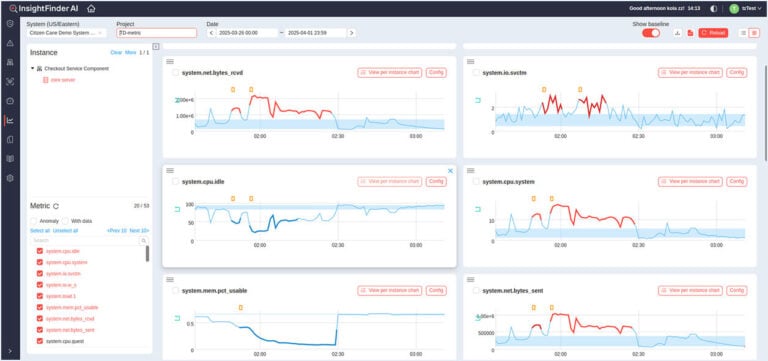Viewport: 768px width, 361px height.
Task: Click drag handle on system.io.svctm card
Action: (x=470, y=61)
